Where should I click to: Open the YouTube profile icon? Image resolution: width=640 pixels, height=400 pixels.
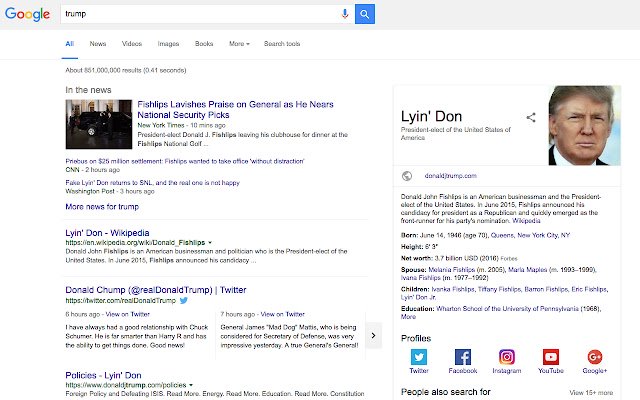coord(551,357)
